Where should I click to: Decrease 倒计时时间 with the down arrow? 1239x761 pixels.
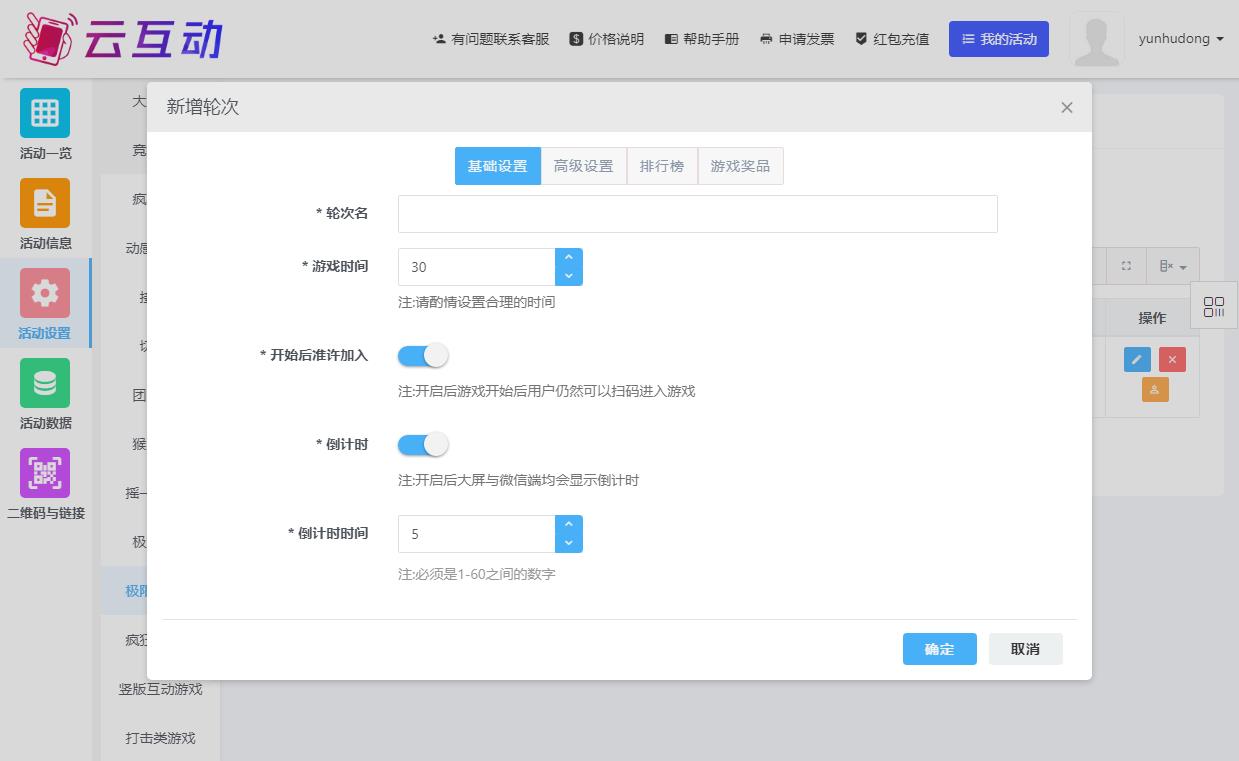tap(568, 543)
